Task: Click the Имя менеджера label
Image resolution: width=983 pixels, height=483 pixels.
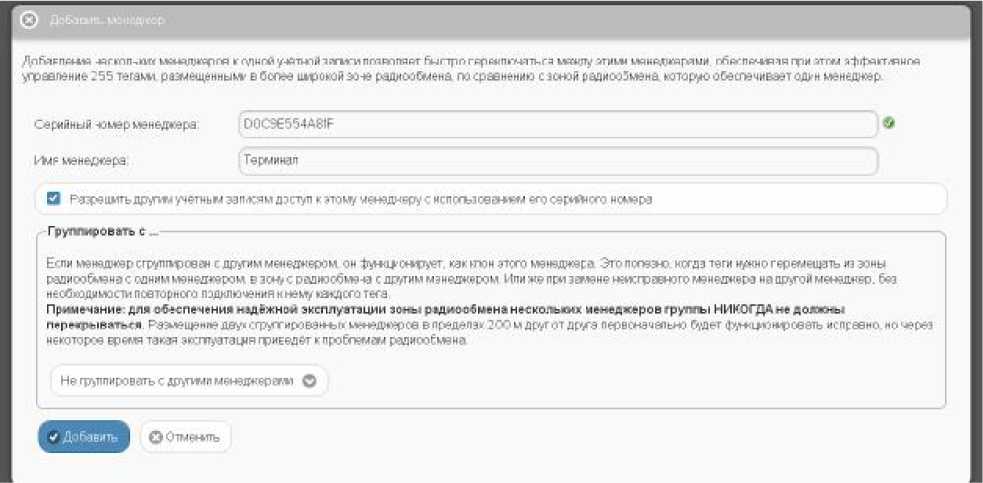Action: (x=81, y=161)
